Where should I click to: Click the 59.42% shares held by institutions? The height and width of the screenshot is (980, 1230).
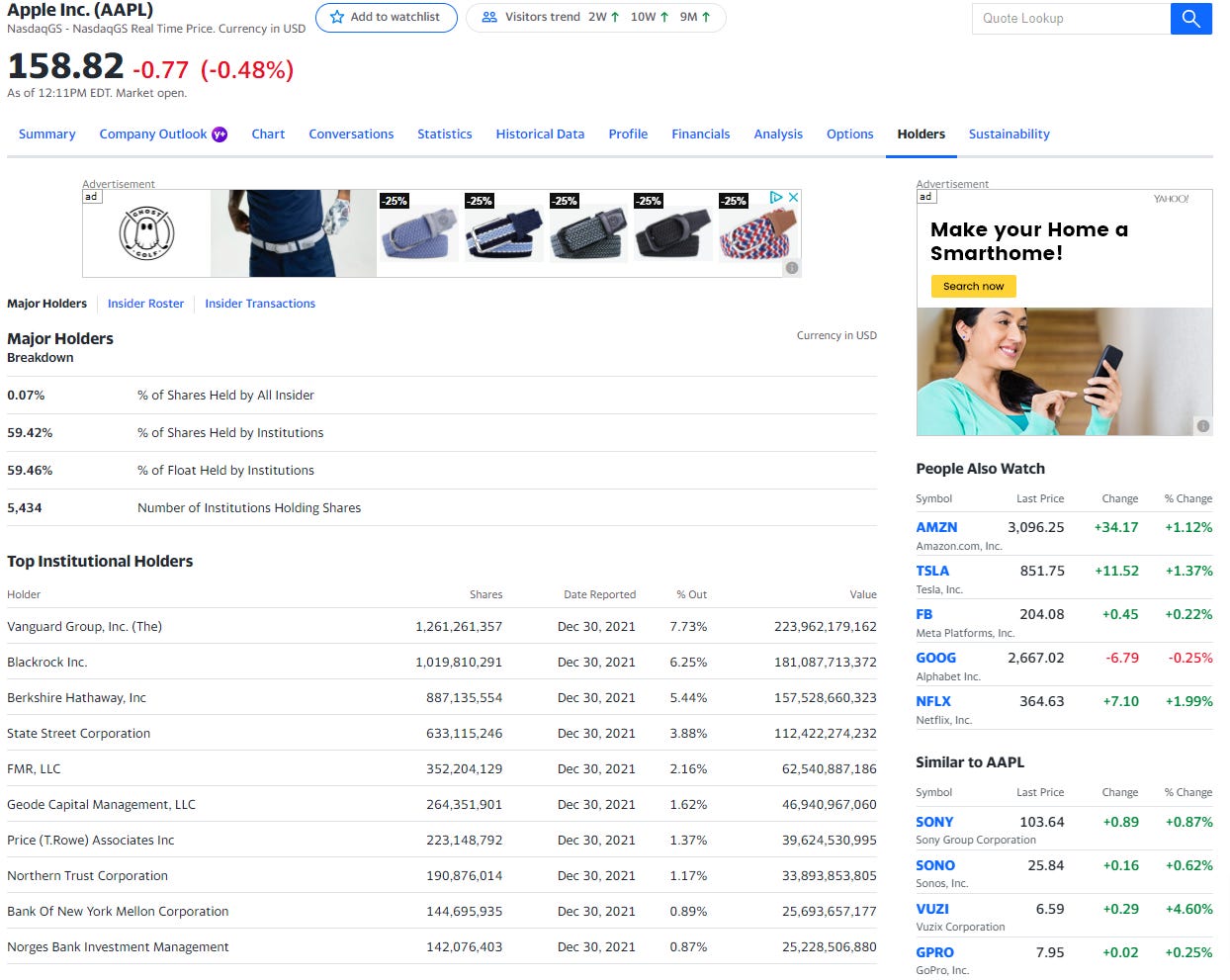click(30, 433)
